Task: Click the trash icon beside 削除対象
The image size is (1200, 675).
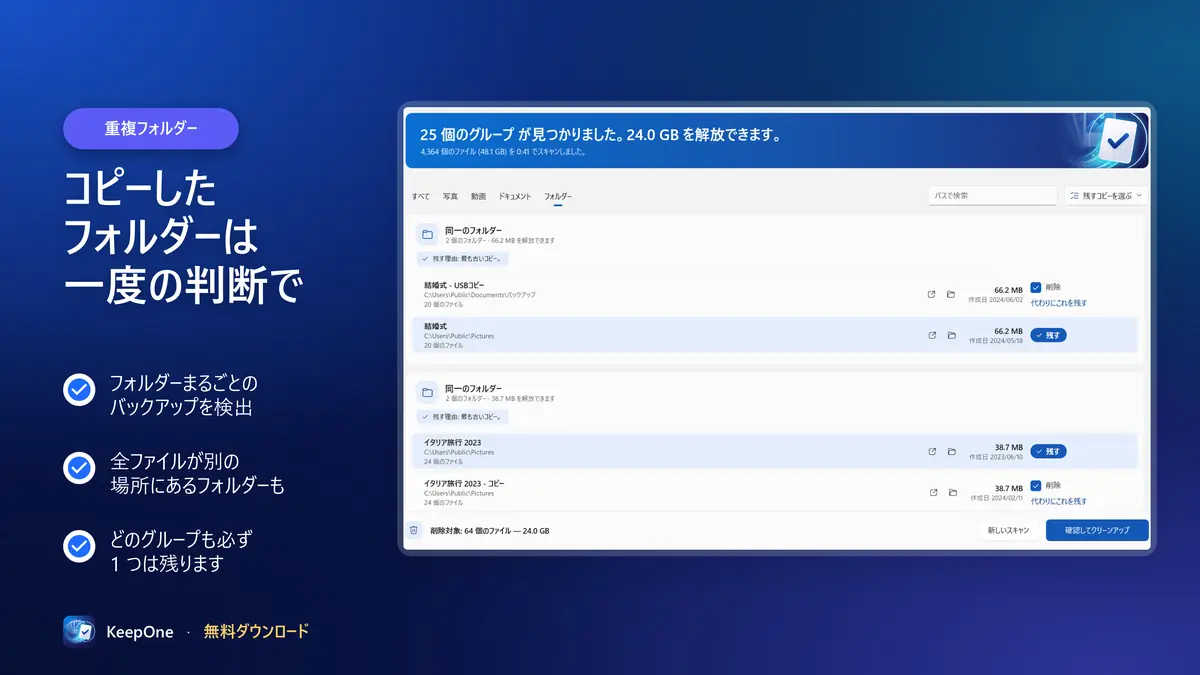Action: [413, 530]
